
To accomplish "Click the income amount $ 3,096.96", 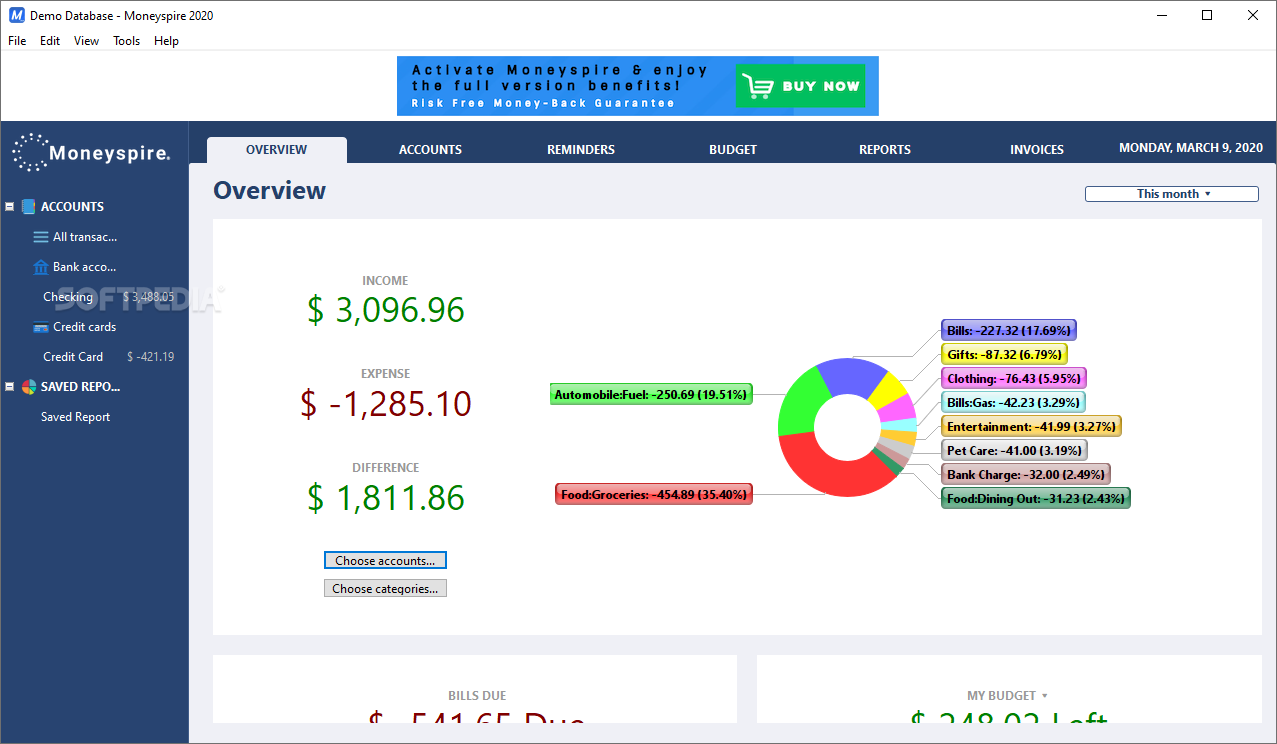I will [x=386, y=310].
